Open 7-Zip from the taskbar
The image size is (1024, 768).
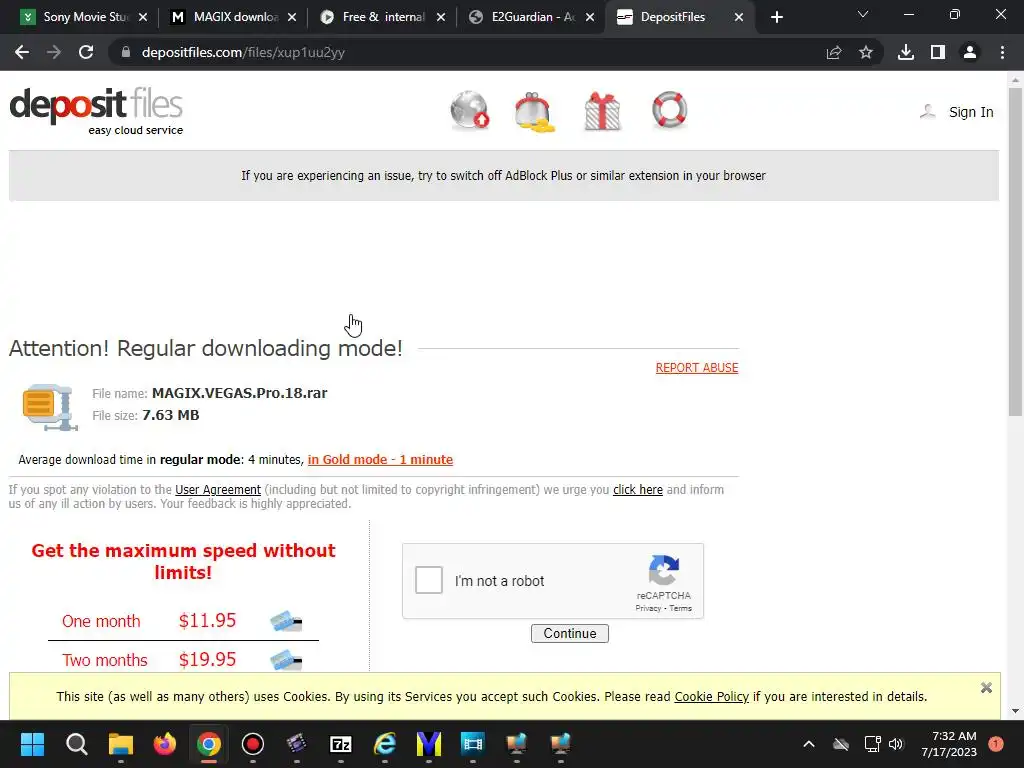click(341, 744)
